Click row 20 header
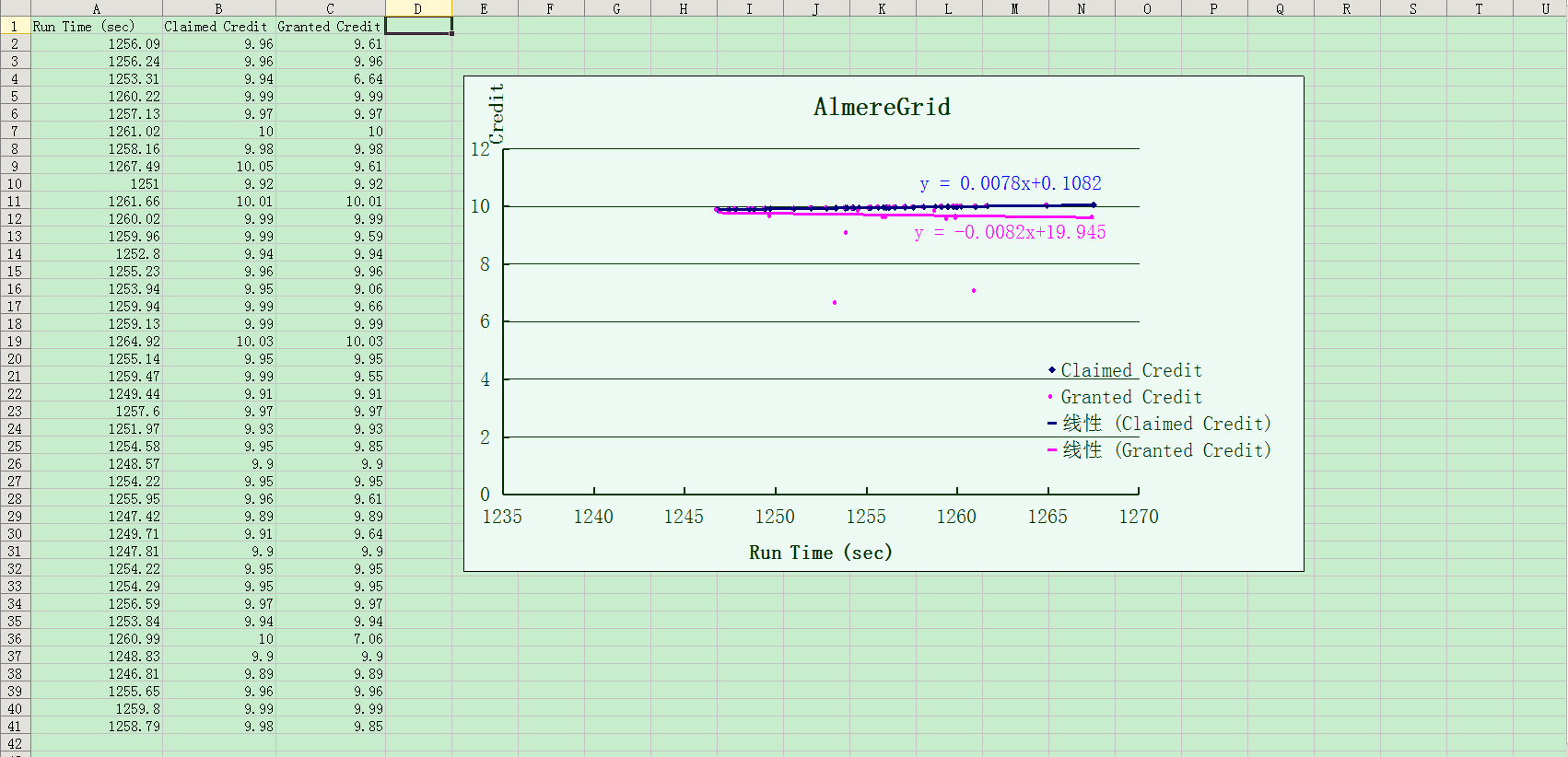 pos(15,358)
